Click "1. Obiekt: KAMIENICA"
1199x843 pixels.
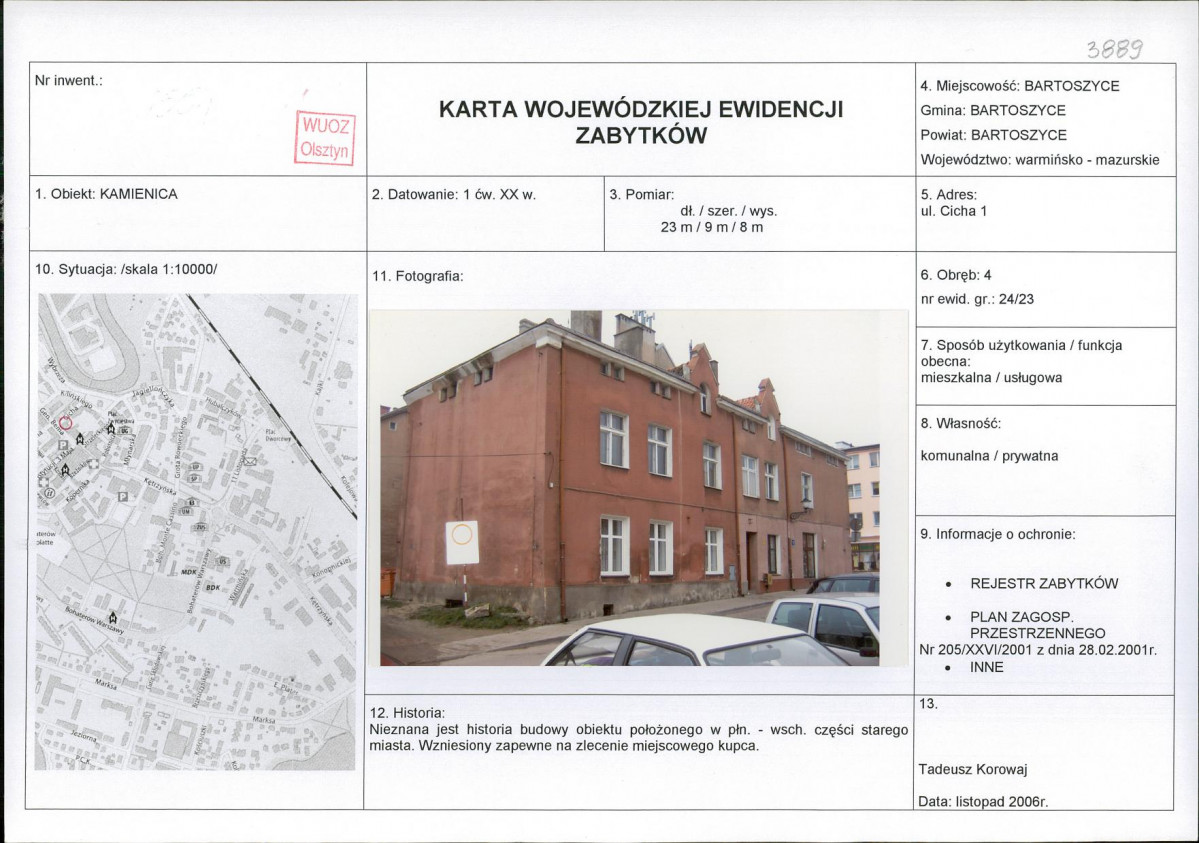106,194
